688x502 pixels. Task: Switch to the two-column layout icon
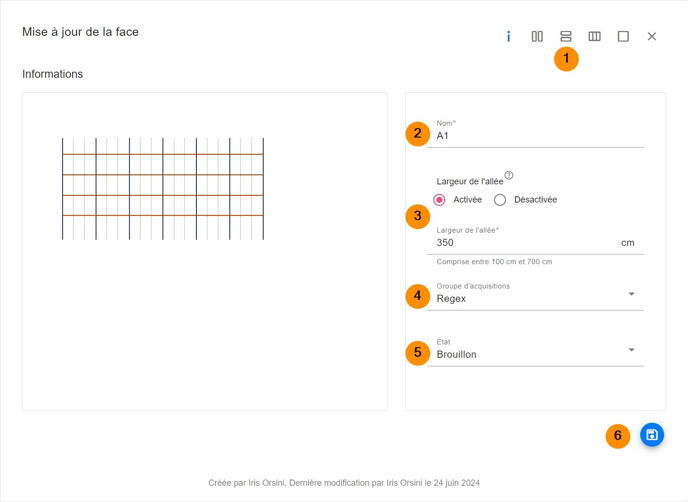point(537,37)
